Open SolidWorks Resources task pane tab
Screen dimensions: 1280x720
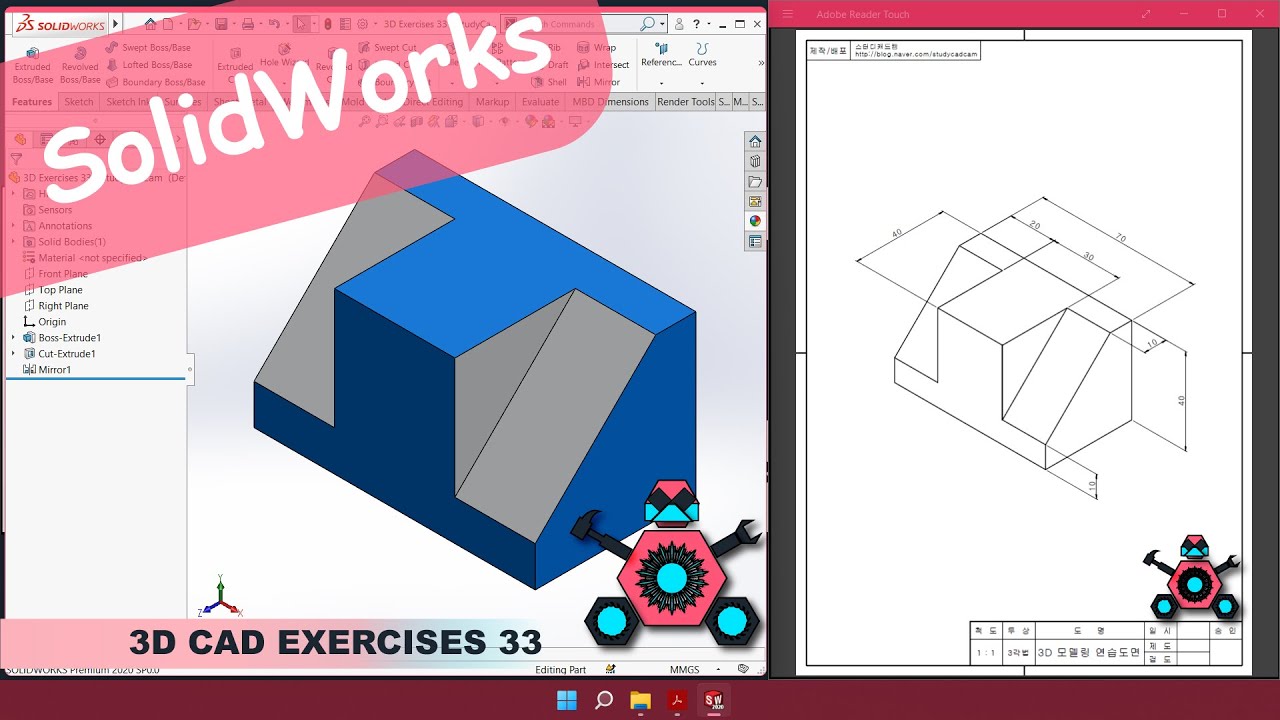(755, 141)
